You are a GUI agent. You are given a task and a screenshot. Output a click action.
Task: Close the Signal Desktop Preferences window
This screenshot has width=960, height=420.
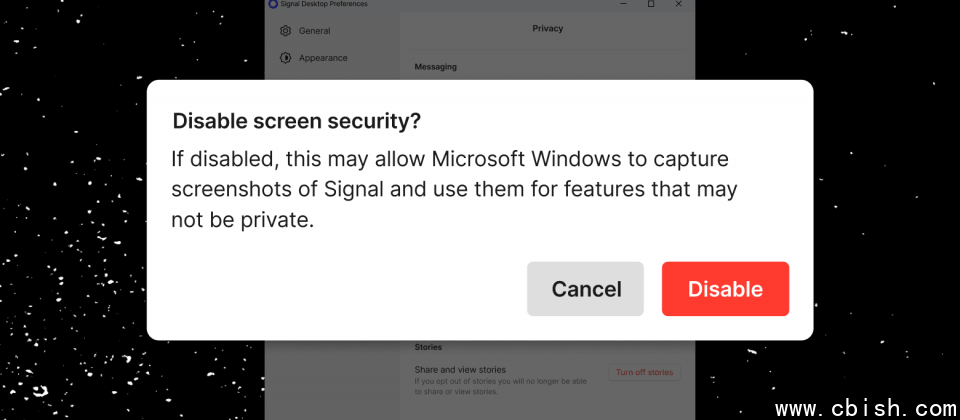678,4
